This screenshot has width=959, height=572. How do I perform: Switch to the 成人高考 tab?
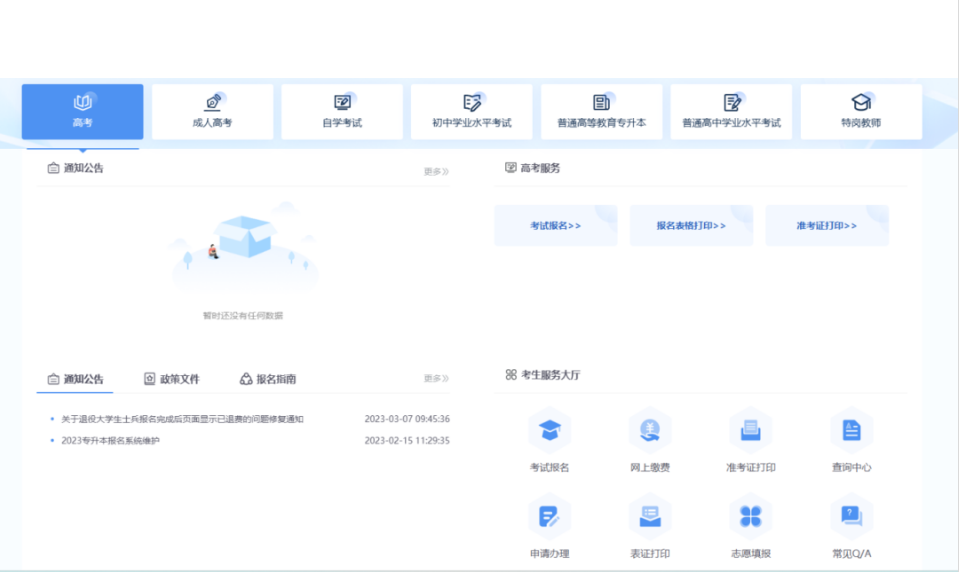tap(212, 112)
